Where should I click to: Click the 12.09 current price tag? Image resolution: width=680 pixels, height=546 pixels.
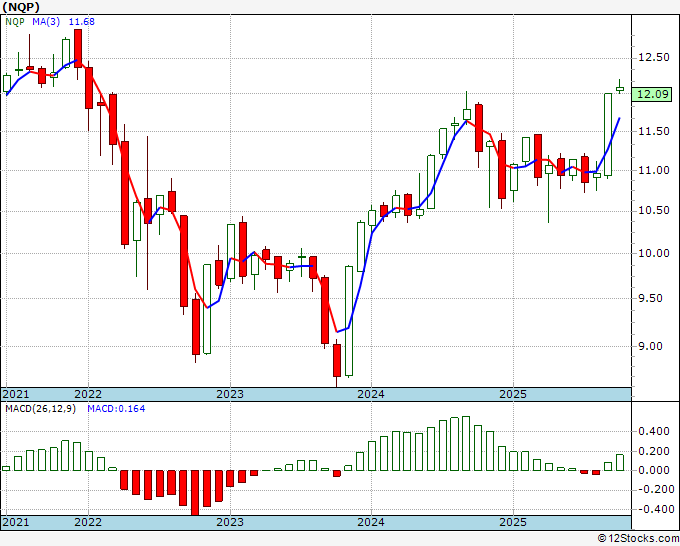651,94
